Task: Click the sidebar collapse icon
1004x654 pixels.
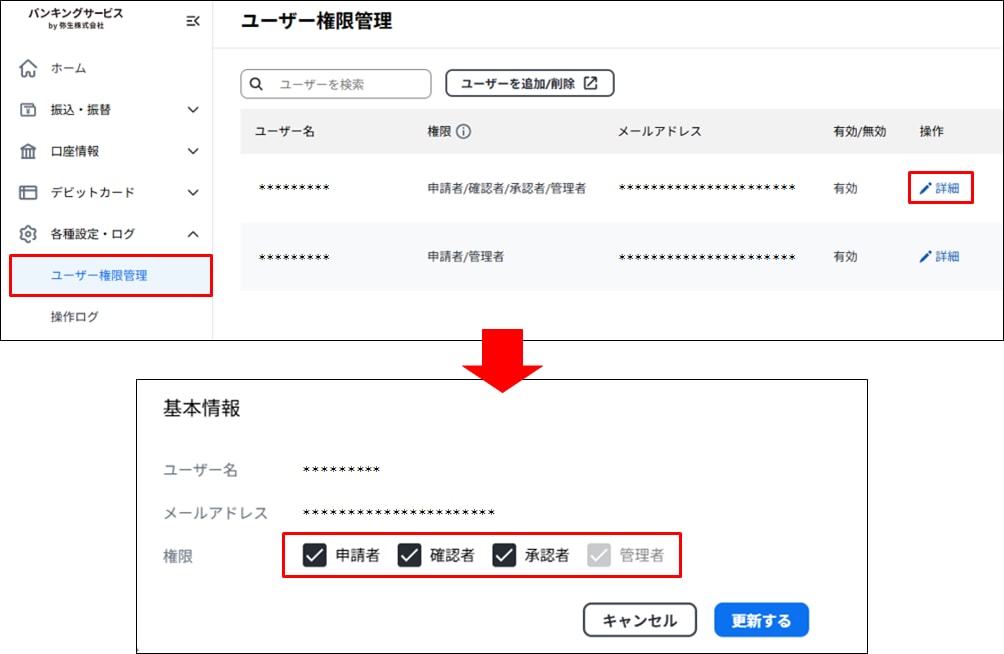Action: [193, 21]
